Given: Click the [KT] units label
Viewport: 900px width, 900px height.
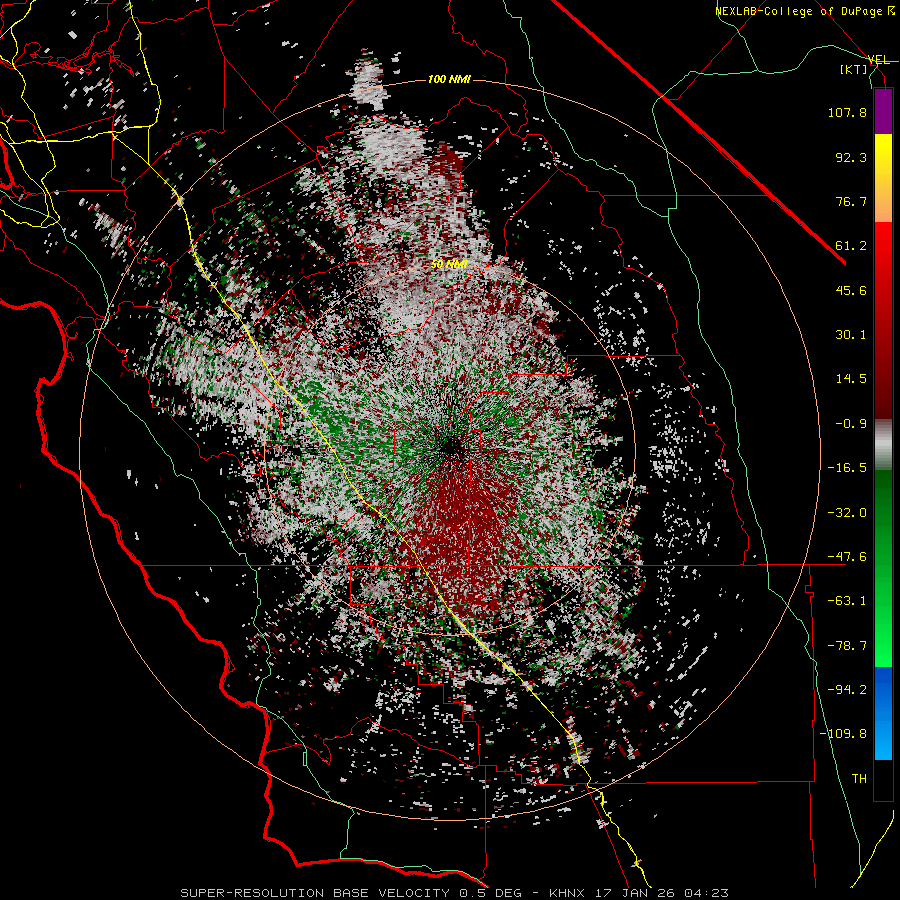Looking at the screenshot, I should click(854, 69).
